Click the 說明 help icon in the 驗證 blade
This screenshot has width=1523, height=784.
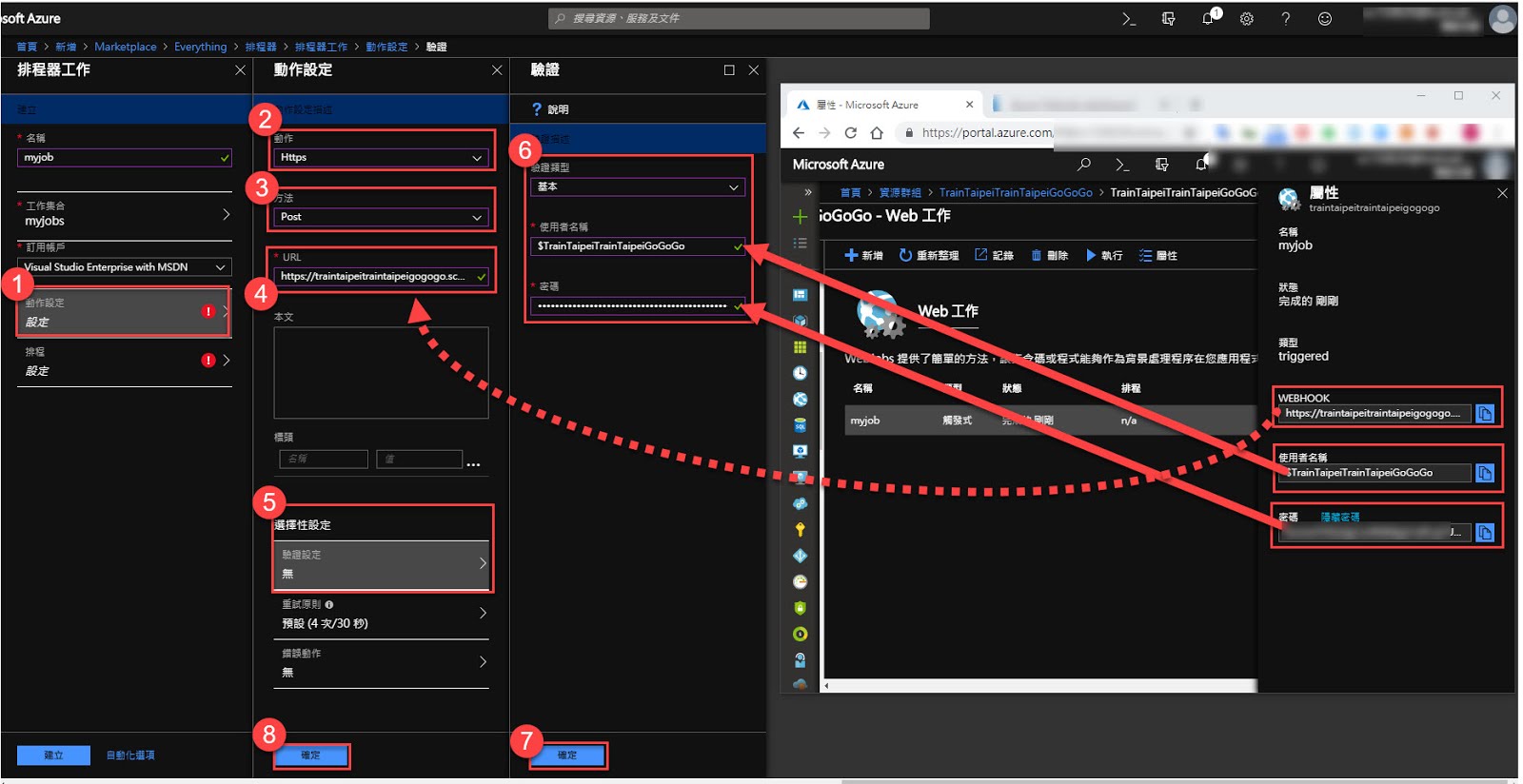(537, 109)
